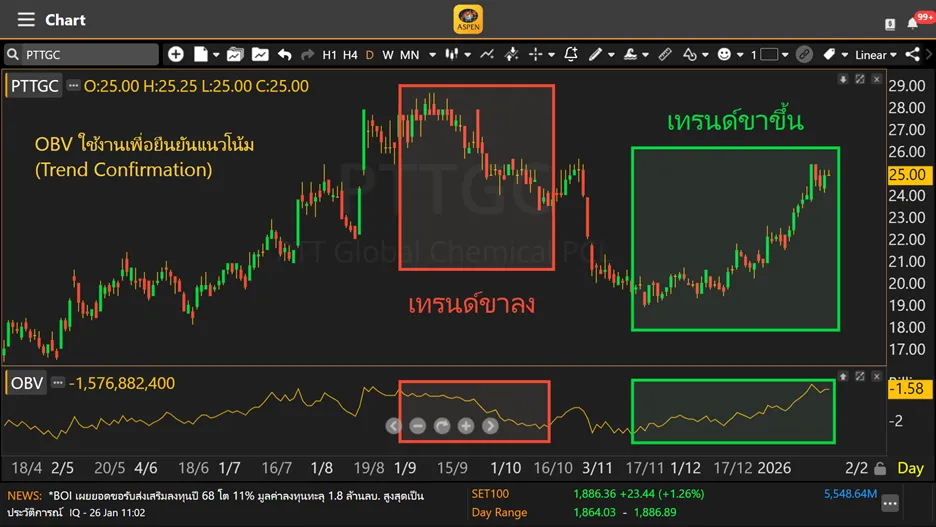Select the MN monthly timeframe
Image resolution: width=936 pixels, height=527 pixels.
click(410, 55)
